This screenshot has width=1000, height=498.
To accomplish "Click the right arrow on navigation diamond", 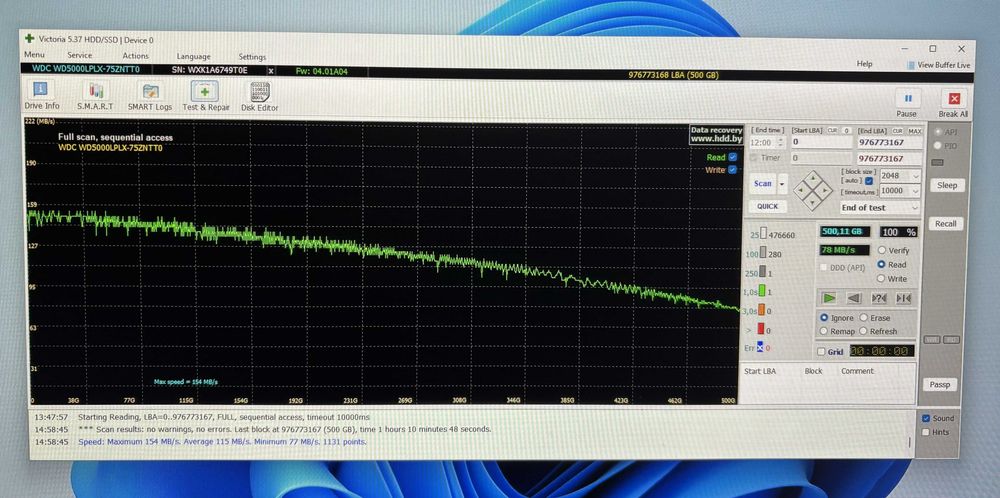I will click(824, 190).
